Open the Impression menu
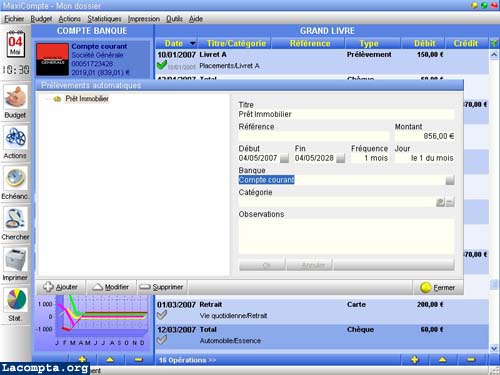The width and height of the screenshot is (500, 375). coord(144,19)
